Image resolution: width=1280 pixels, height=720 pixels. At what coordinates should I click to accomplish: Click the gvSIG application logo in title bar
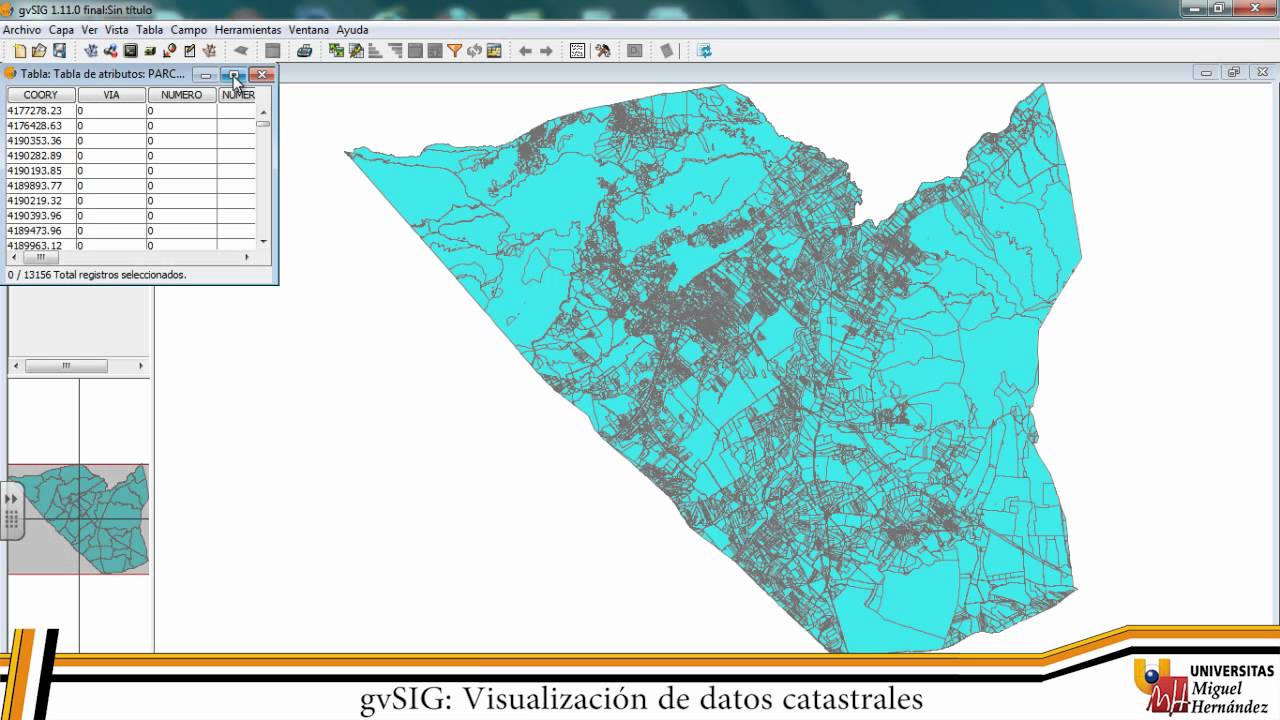tap(8, 9)
